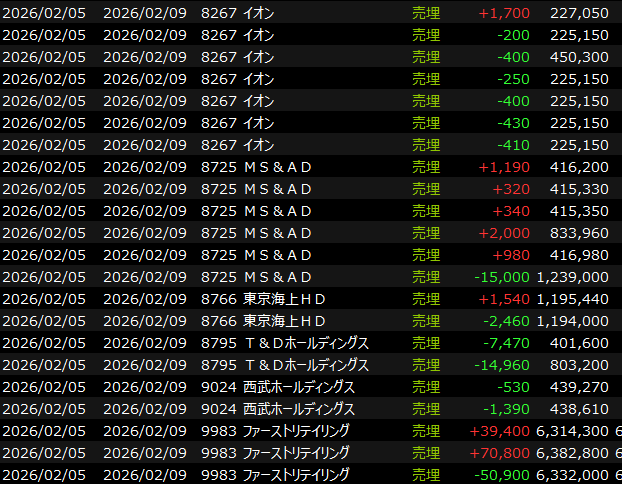Image resolution: width=622 pixels, height=484 pixels.
Task: Click the 438,610 amount for 西武ホールディングス
Action: [x=579, y=409]
